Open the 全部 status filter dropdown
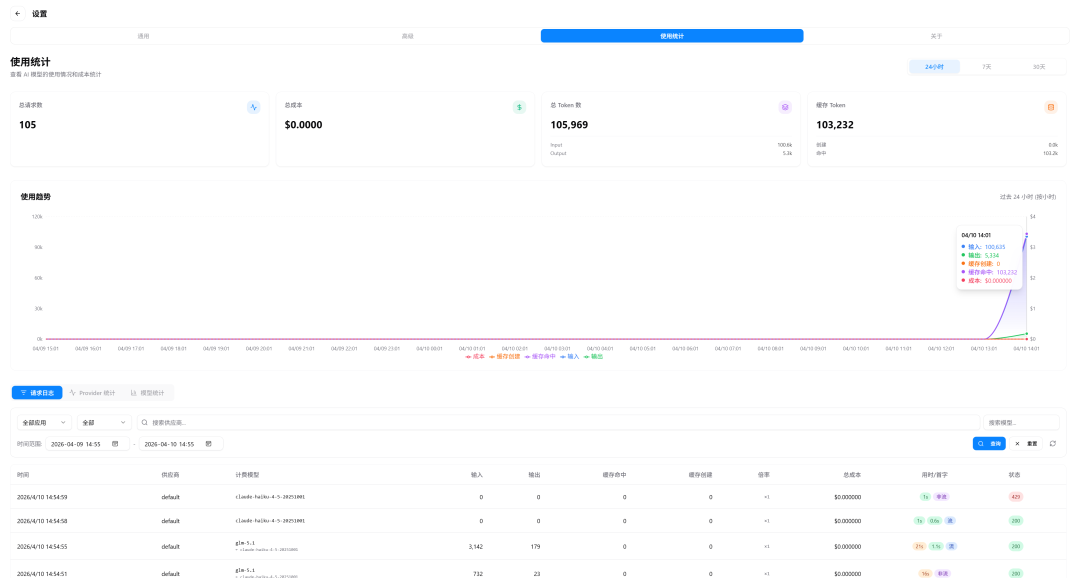The width and height of the screenshot is (1080, 578). [x=104, y=423]
